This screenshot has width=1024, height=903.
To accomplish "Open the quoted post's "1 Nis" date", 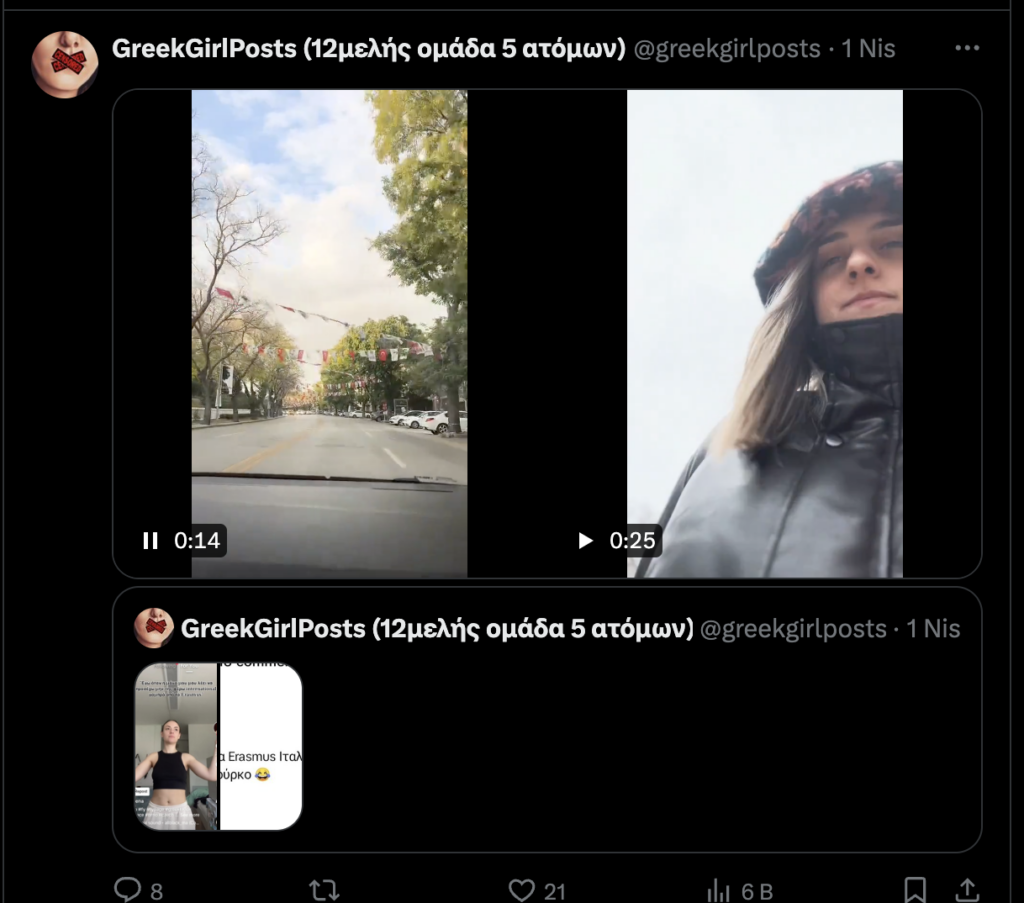I will 933,628.
